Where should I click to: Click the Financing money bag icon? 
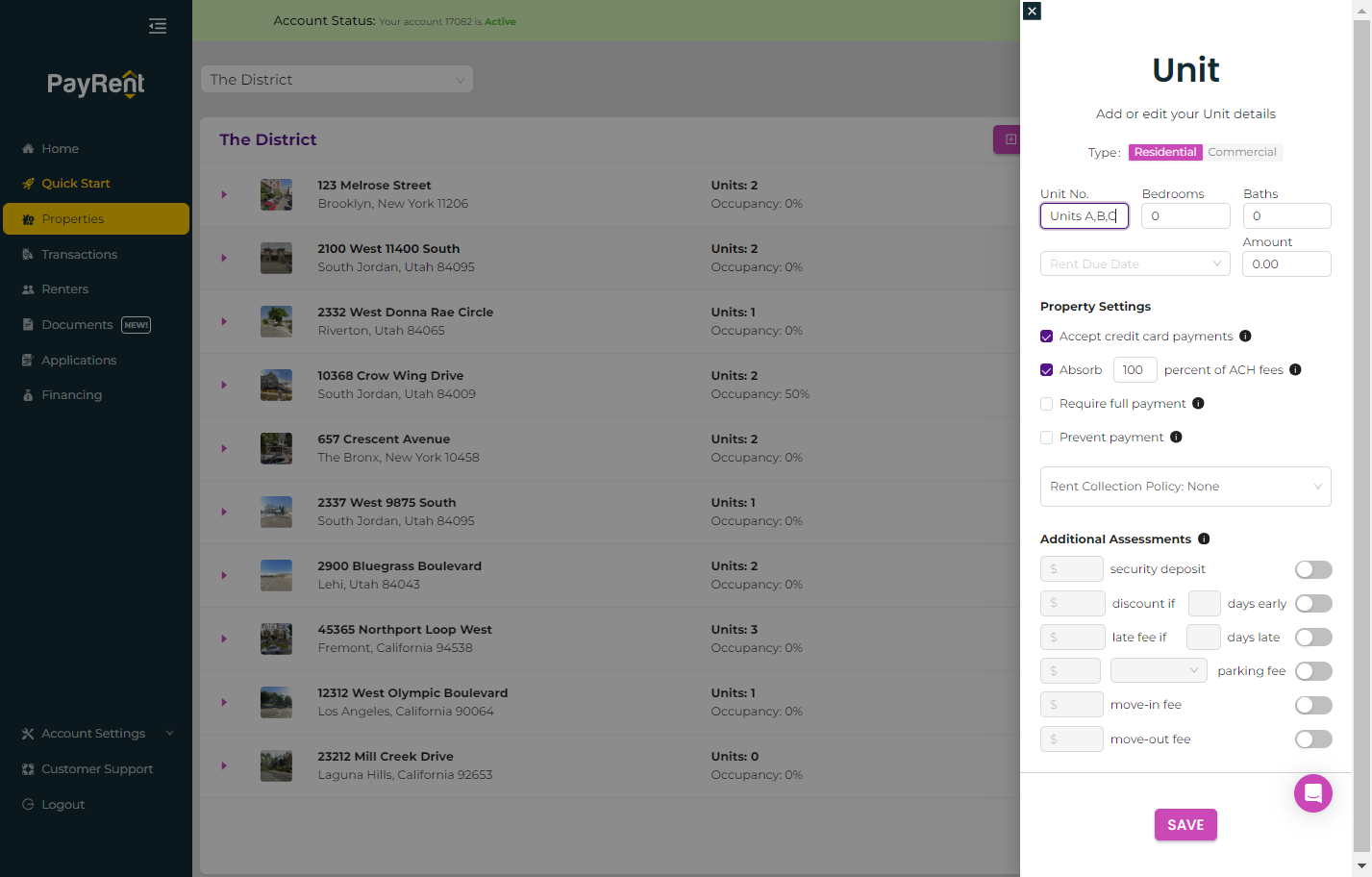[28, 395]
